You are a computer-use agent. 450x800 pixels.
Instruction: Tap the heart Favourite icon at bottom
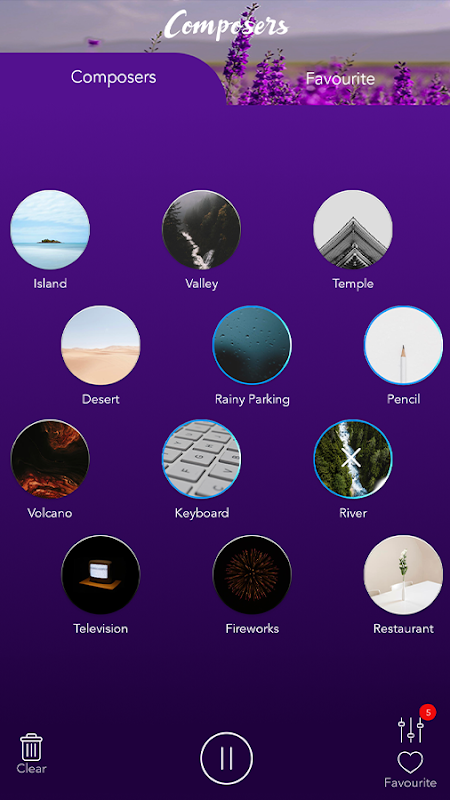410,763
